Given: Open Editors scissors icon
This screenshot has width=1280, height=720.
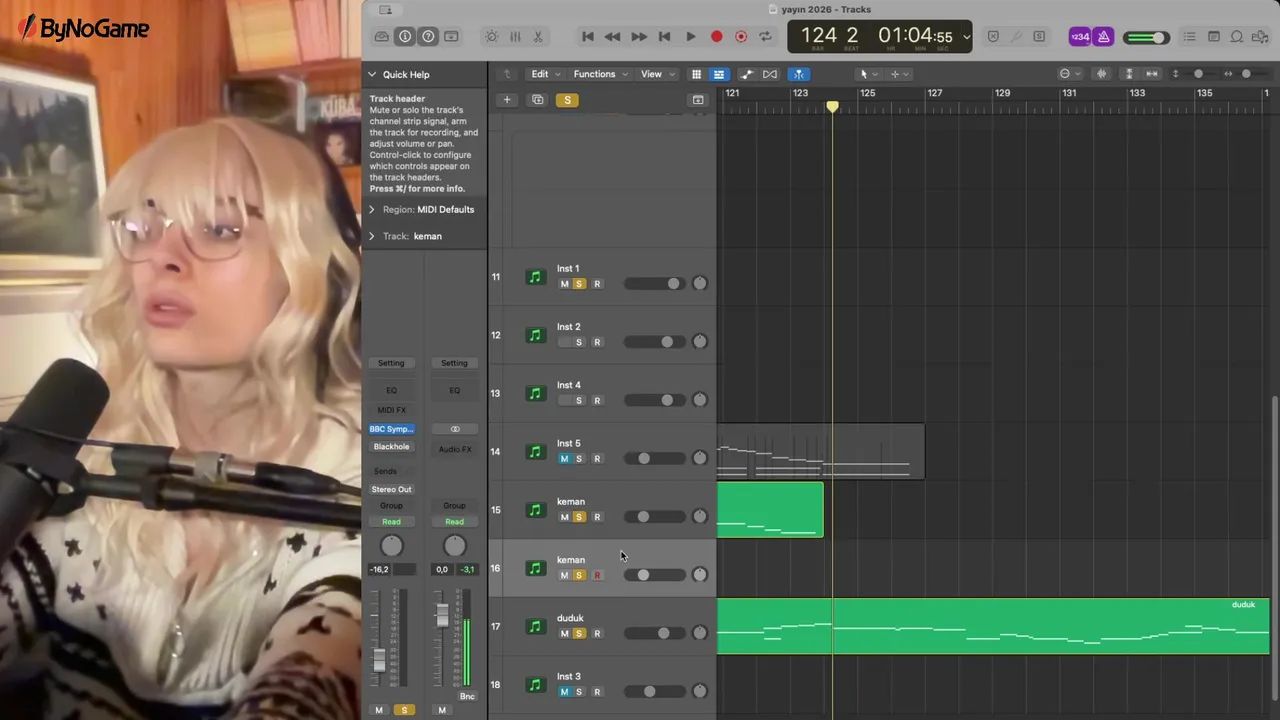Looking at the screenshot, I should (538, 36).
